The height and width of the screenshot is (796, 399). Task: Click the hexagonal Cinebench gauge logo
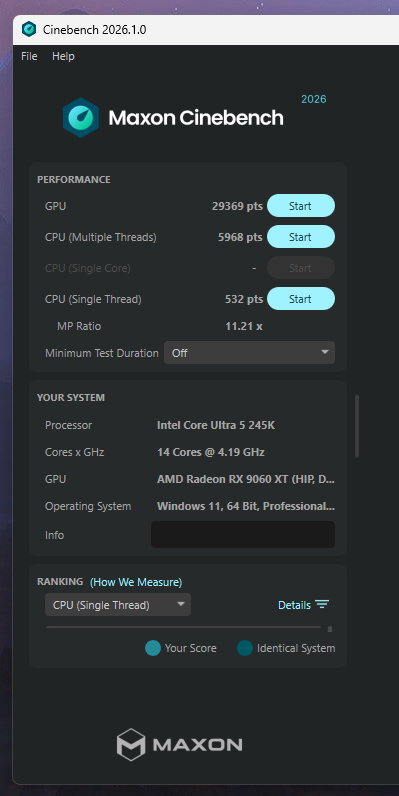[80, 118]
